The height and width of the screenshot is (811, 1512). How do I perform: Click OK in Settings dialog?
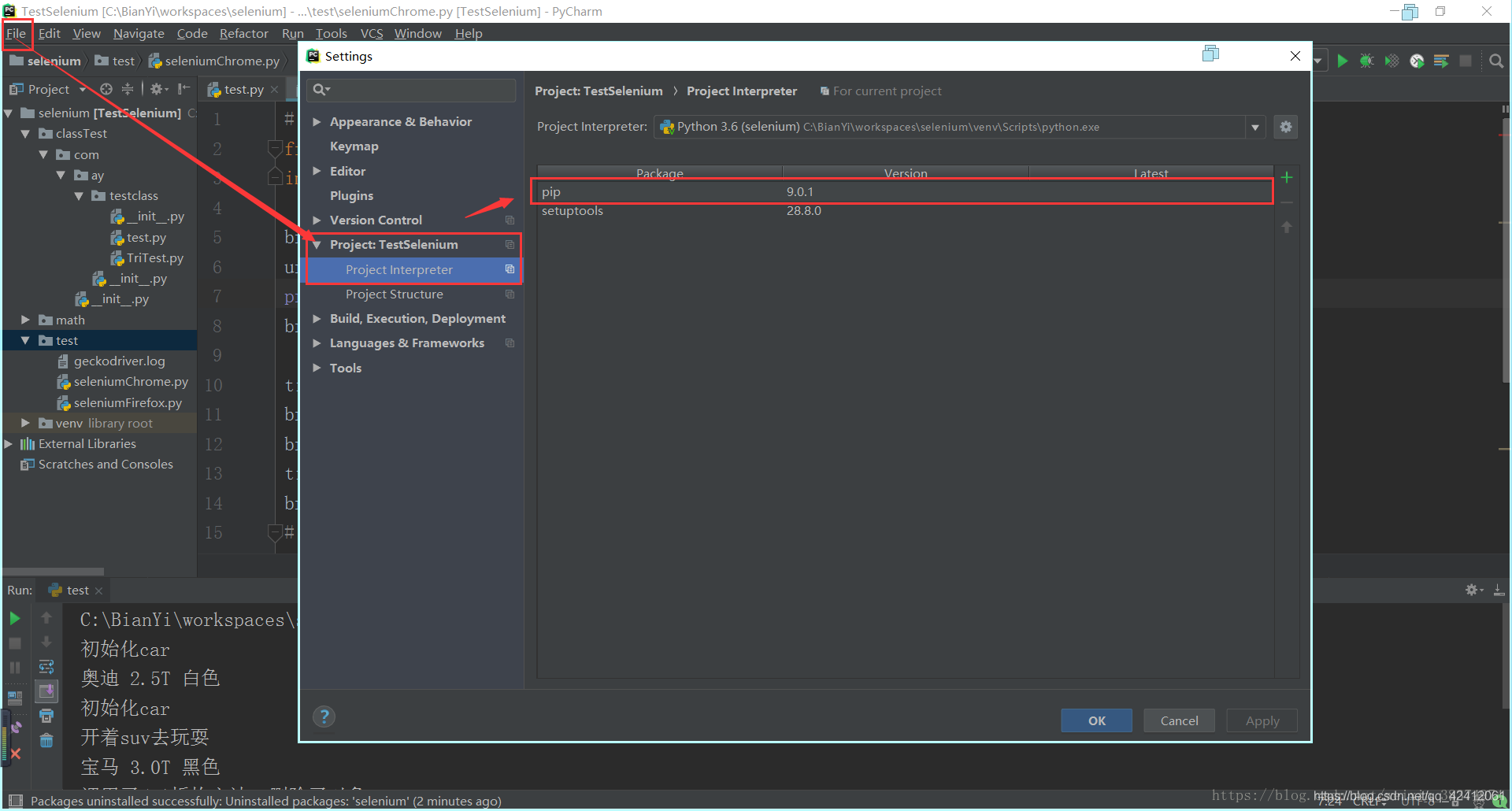(x=1097, y=720)
